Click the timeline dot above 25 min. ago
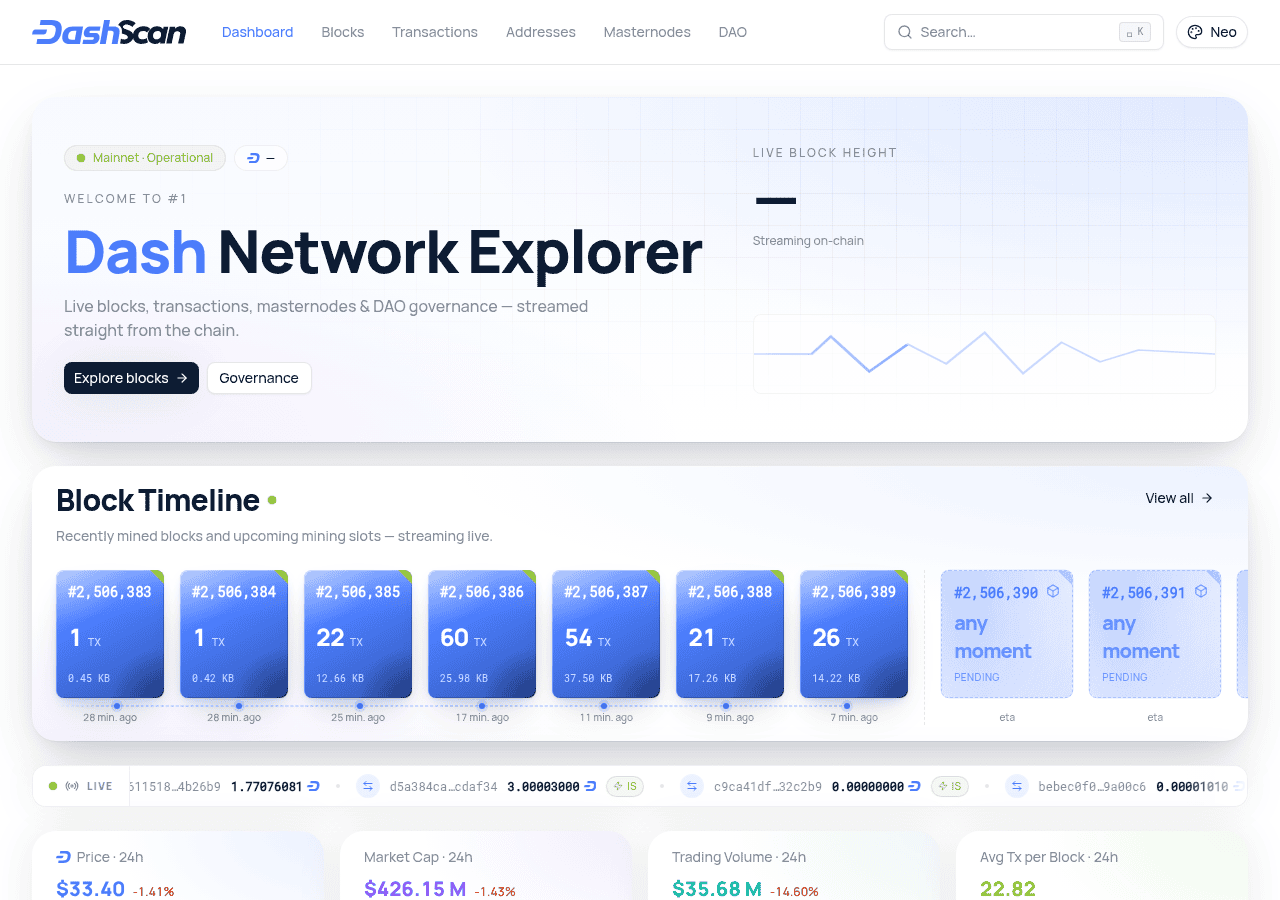Viewport: 1280px width, 900px height. pos(360,706)
